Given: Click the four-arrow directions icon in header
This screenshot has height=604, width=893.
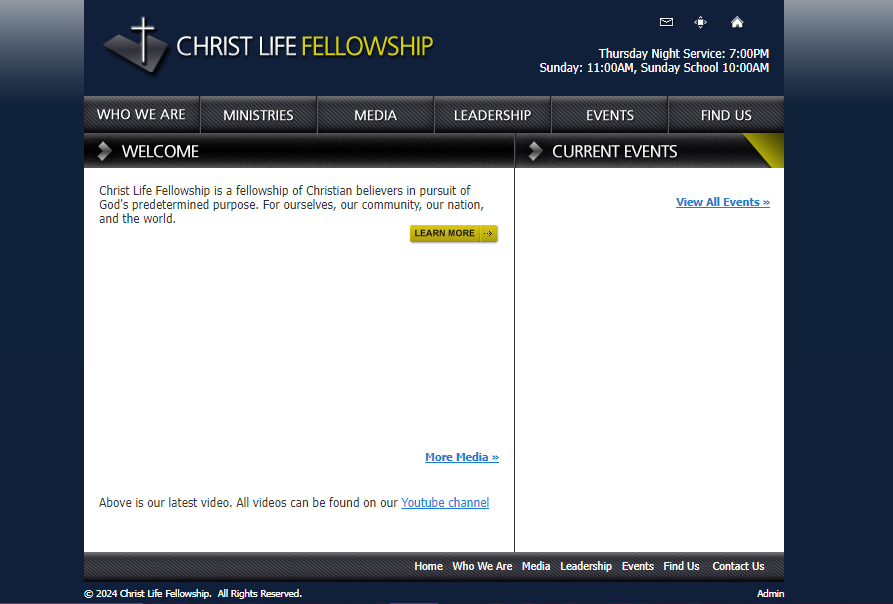Looking at the screenshot, I should pyautogui.click(x=701, y=22).
